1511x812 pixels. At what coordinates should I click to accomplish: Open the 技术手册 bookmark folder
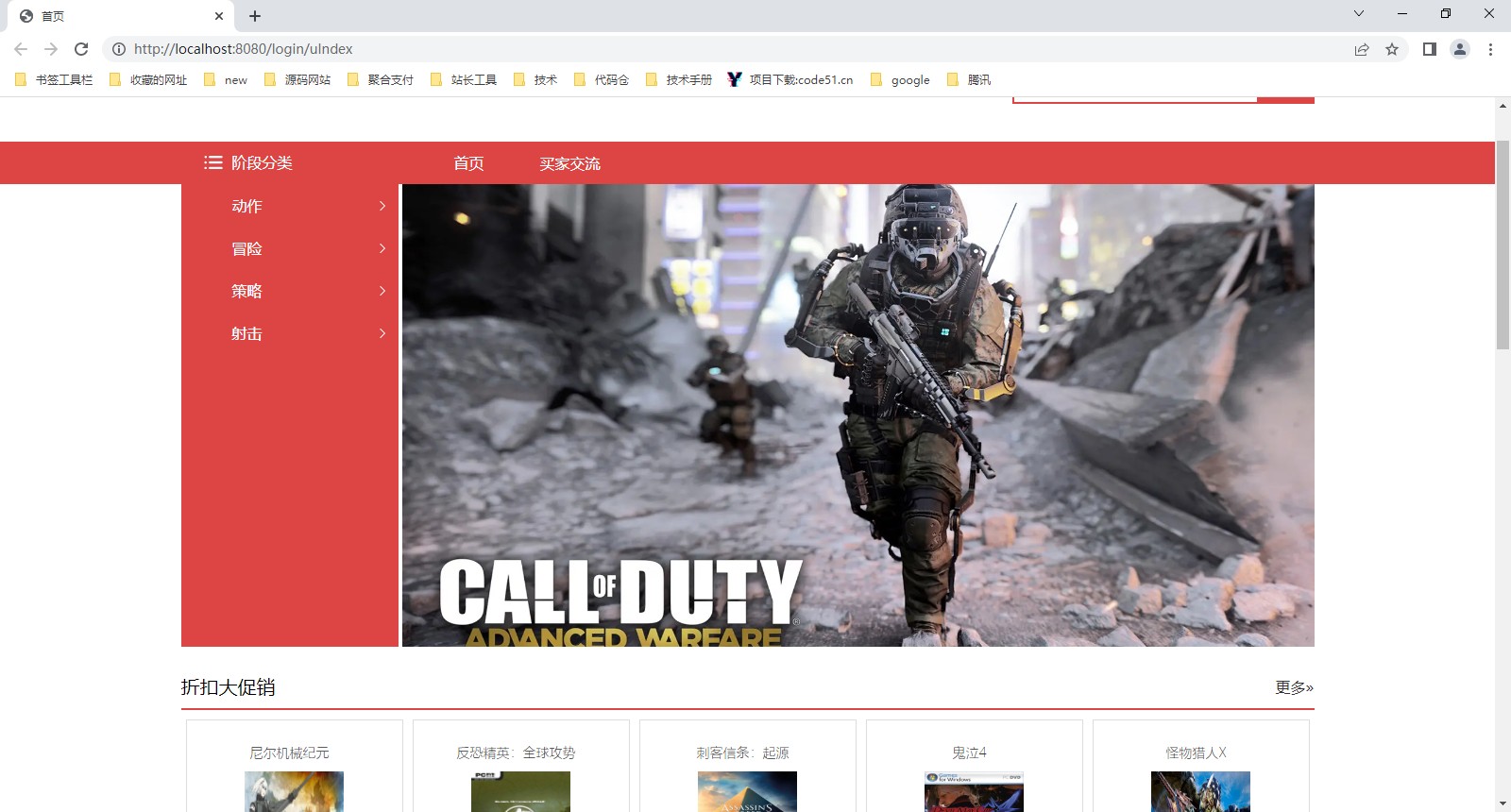(x=679, y=80)
